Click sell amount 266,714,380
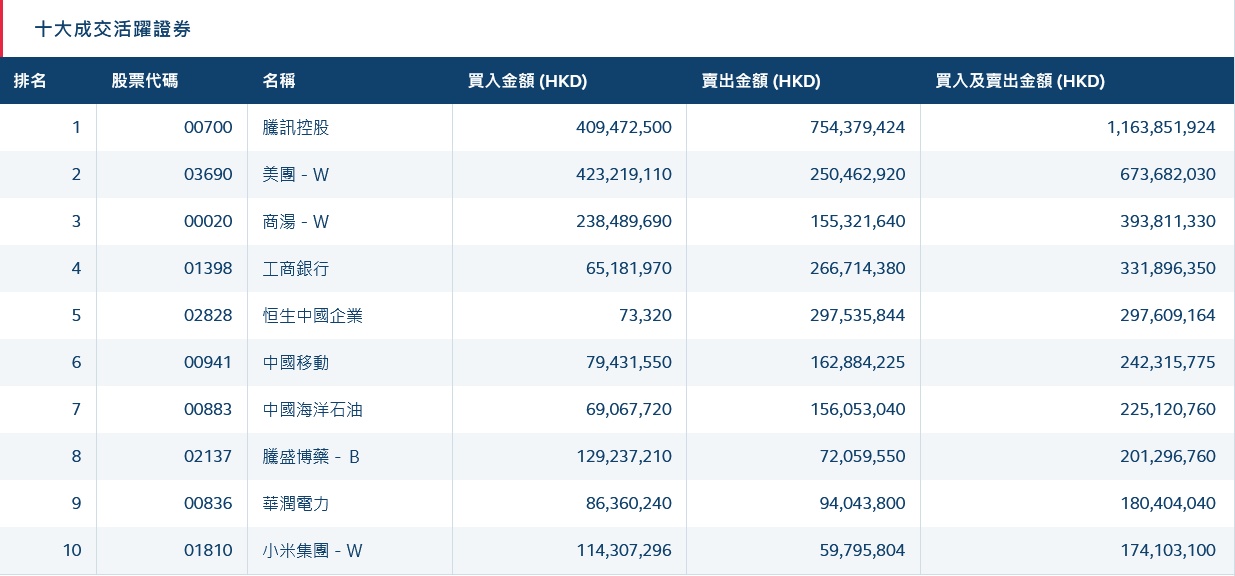Viewport: 1235px width, 576px height. coord(858,268)
